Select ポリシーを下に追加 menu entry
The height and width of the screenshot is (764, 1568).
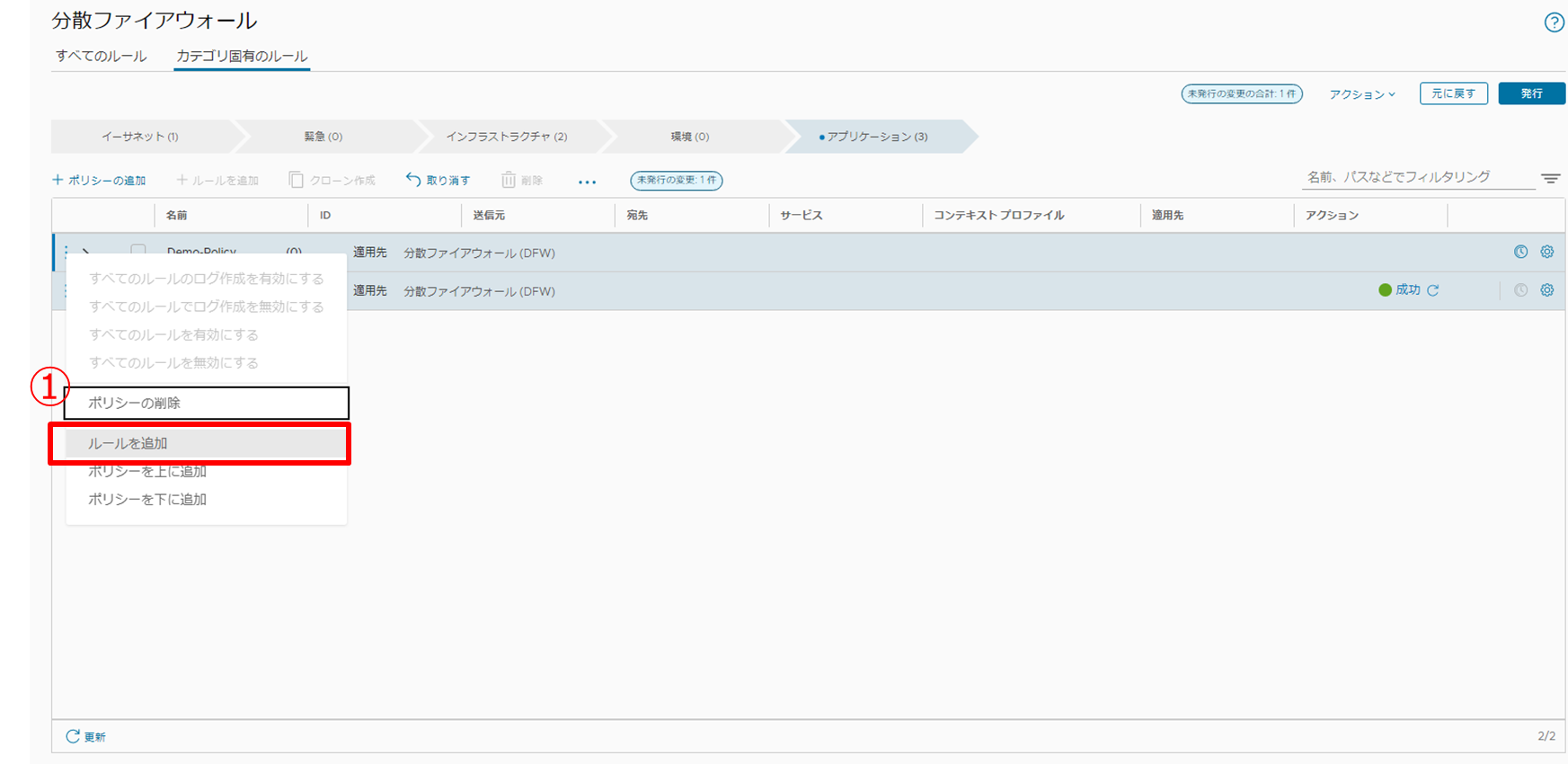coord(147,499)
